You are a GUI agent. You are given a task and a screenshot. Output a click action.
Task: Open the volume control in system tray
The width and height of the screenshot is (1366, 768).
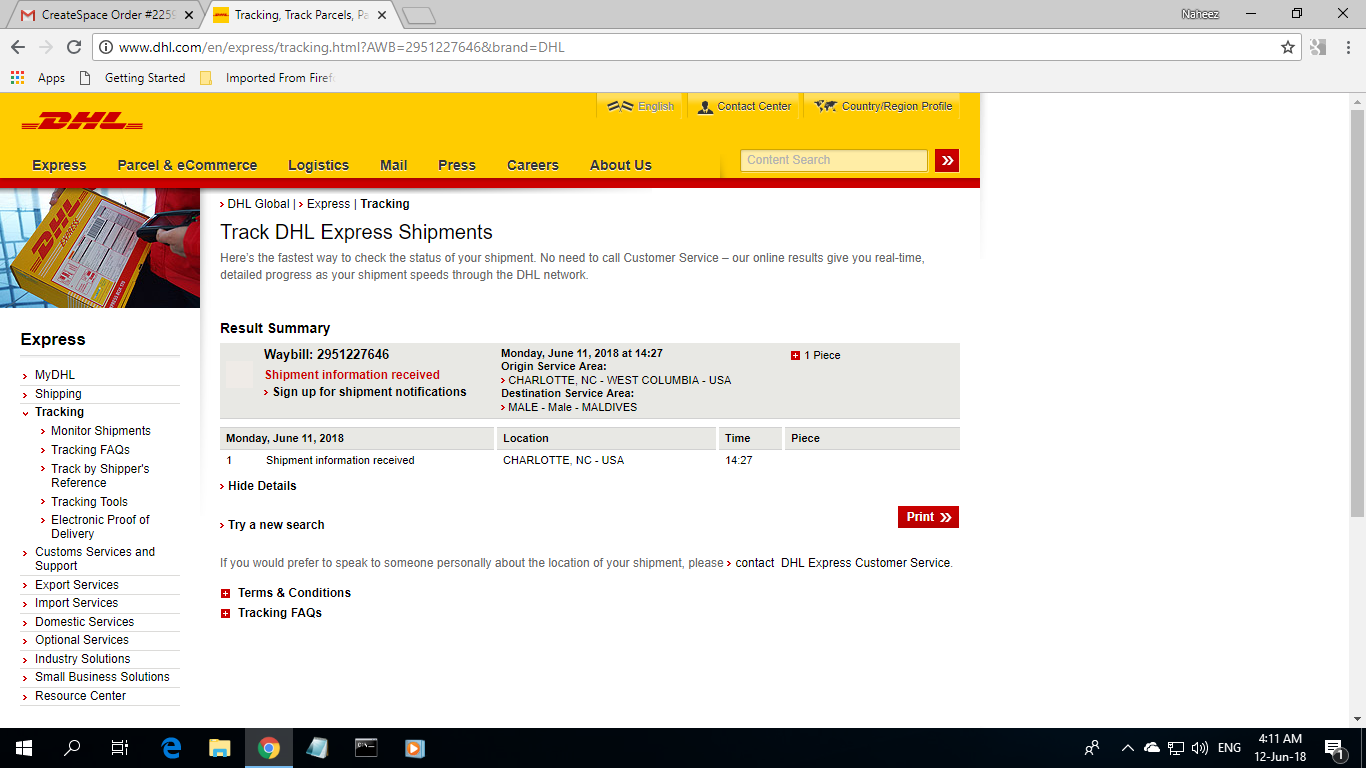click(1200, 748)
